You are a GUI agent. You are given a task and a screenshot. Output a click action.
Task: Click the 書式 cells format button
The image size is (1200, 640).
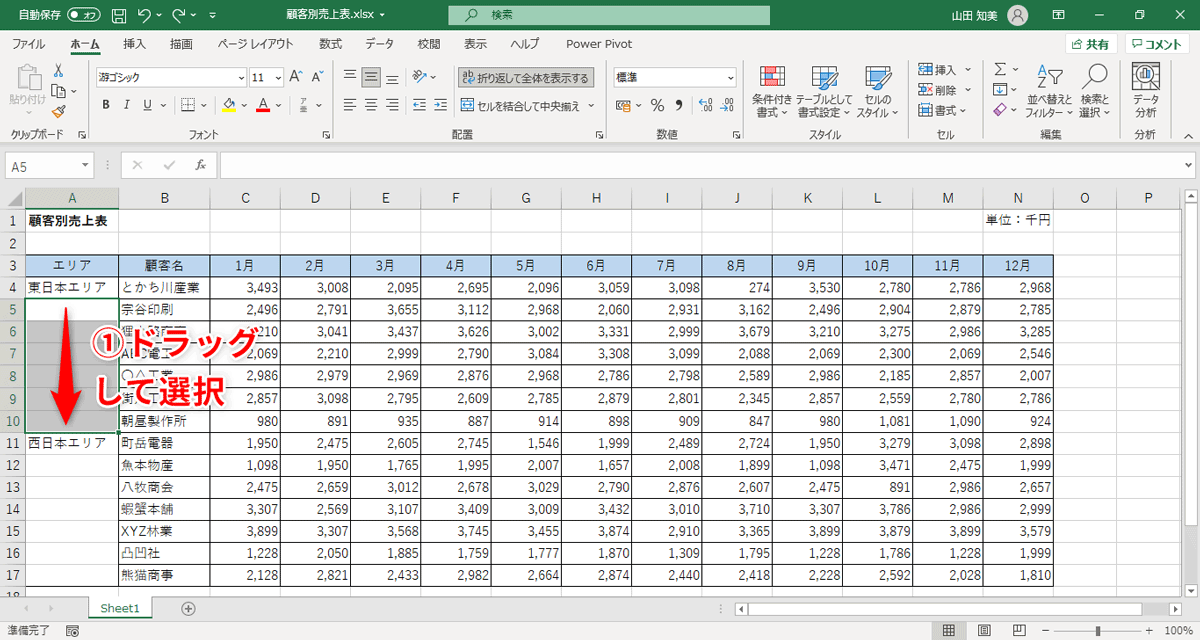pyautogui.click(x=938, y=111)
